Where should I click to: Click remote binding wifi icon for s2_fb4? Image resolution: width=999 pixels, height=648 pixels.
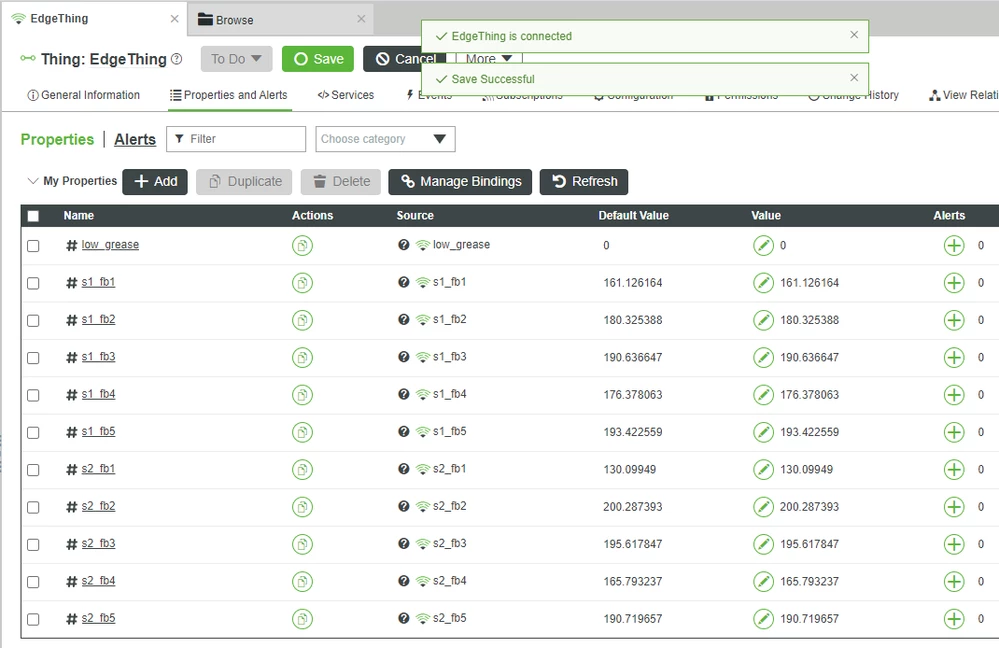click(x=422, y=581)
